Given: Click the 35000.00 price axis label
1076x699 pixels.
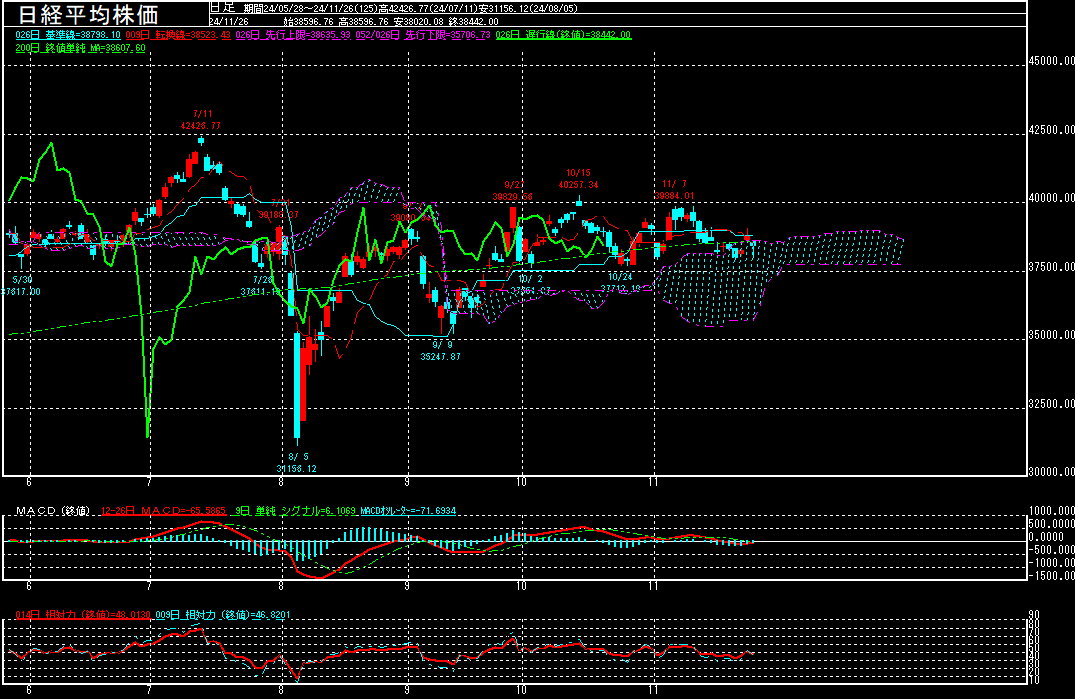Looking at the screenshot, I should (1052, 335).
